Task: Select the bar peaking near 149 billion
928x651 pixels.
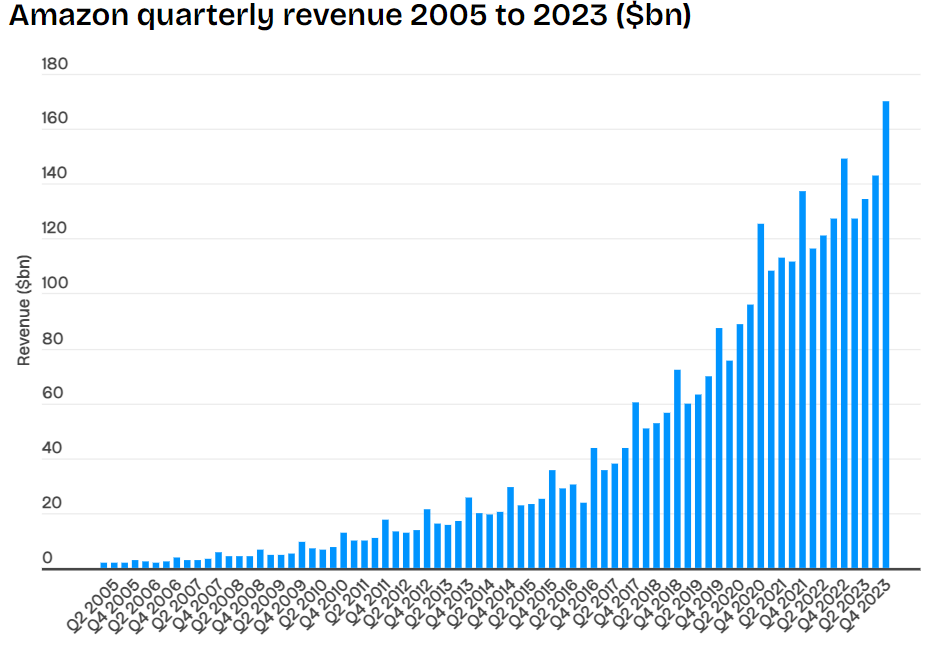Action: point(844,363)
